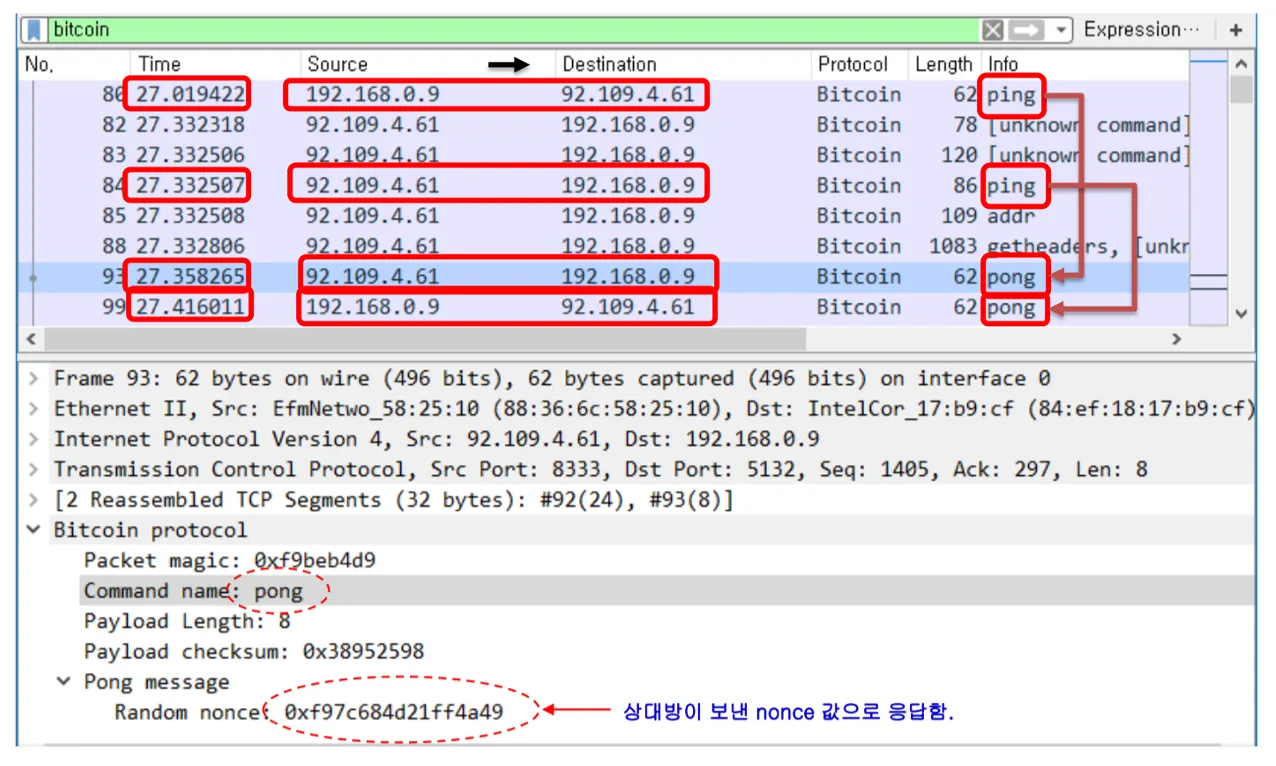The height and width of the screenshot is (766, 1276).
Task: Expand the Internet Protocol Version 4 row
Action: [35, 439]
